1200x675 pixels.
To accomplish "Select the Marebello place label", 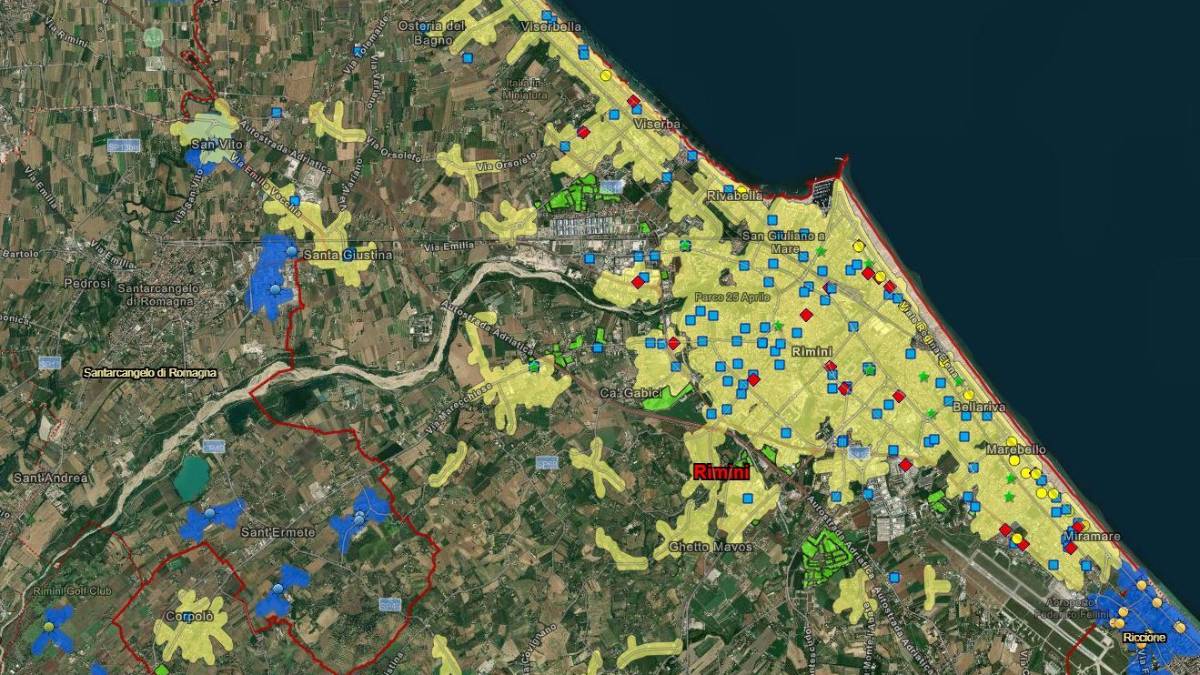I will click(1016, 450).
